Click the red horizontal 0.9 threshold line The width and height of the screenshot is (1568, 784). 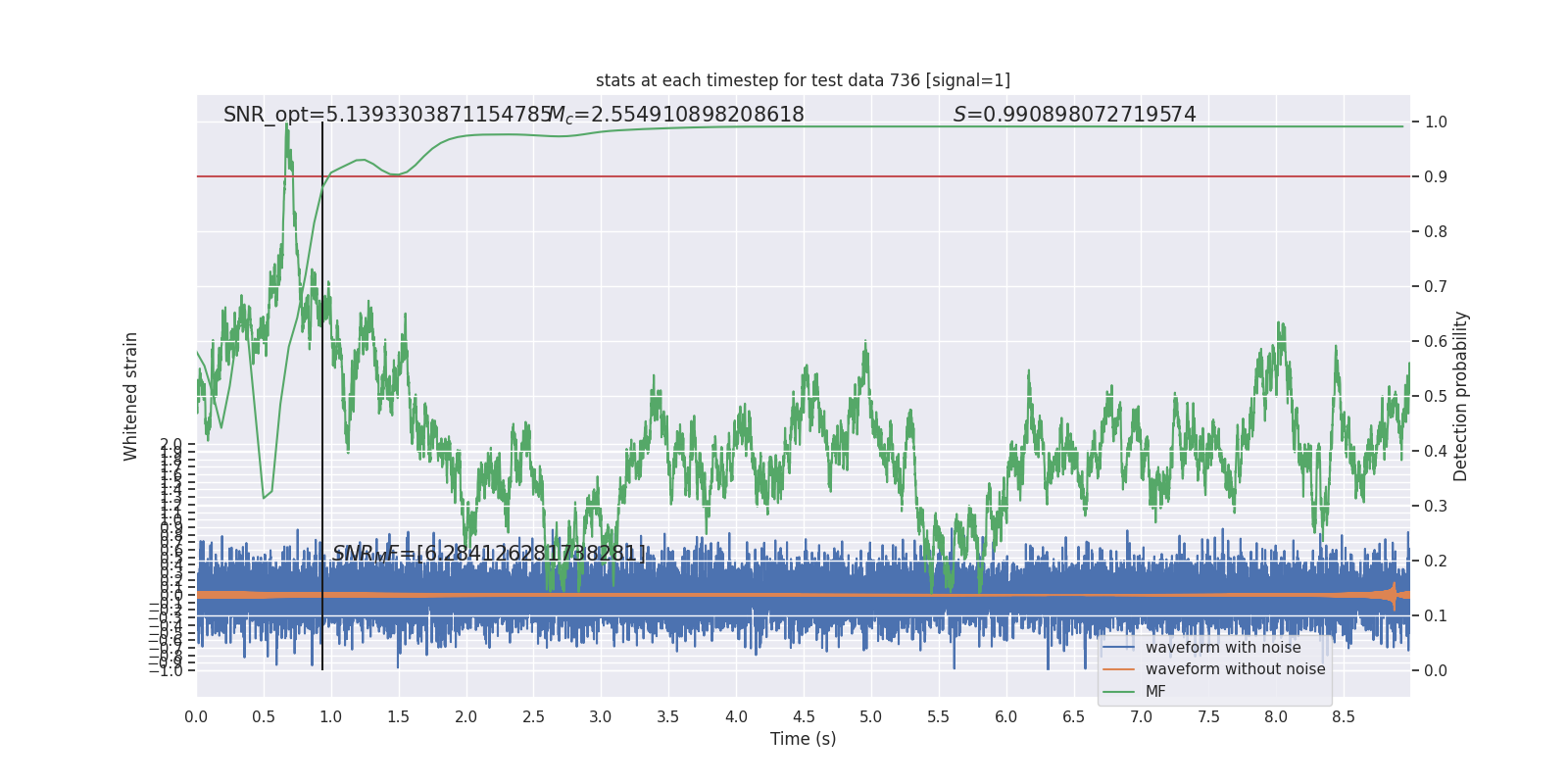(x=803, y=176)
